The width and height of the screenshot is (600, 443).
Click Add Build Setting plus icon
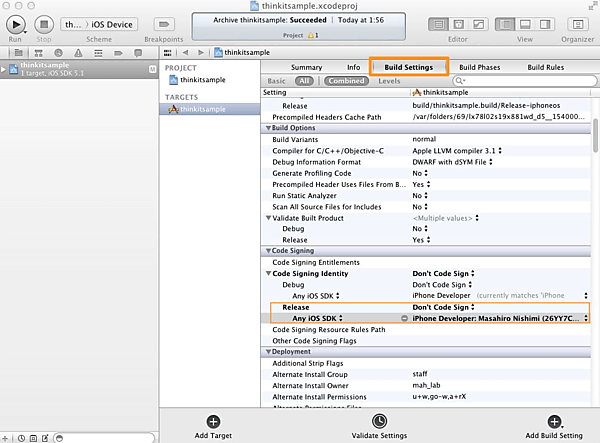(554, 422)
